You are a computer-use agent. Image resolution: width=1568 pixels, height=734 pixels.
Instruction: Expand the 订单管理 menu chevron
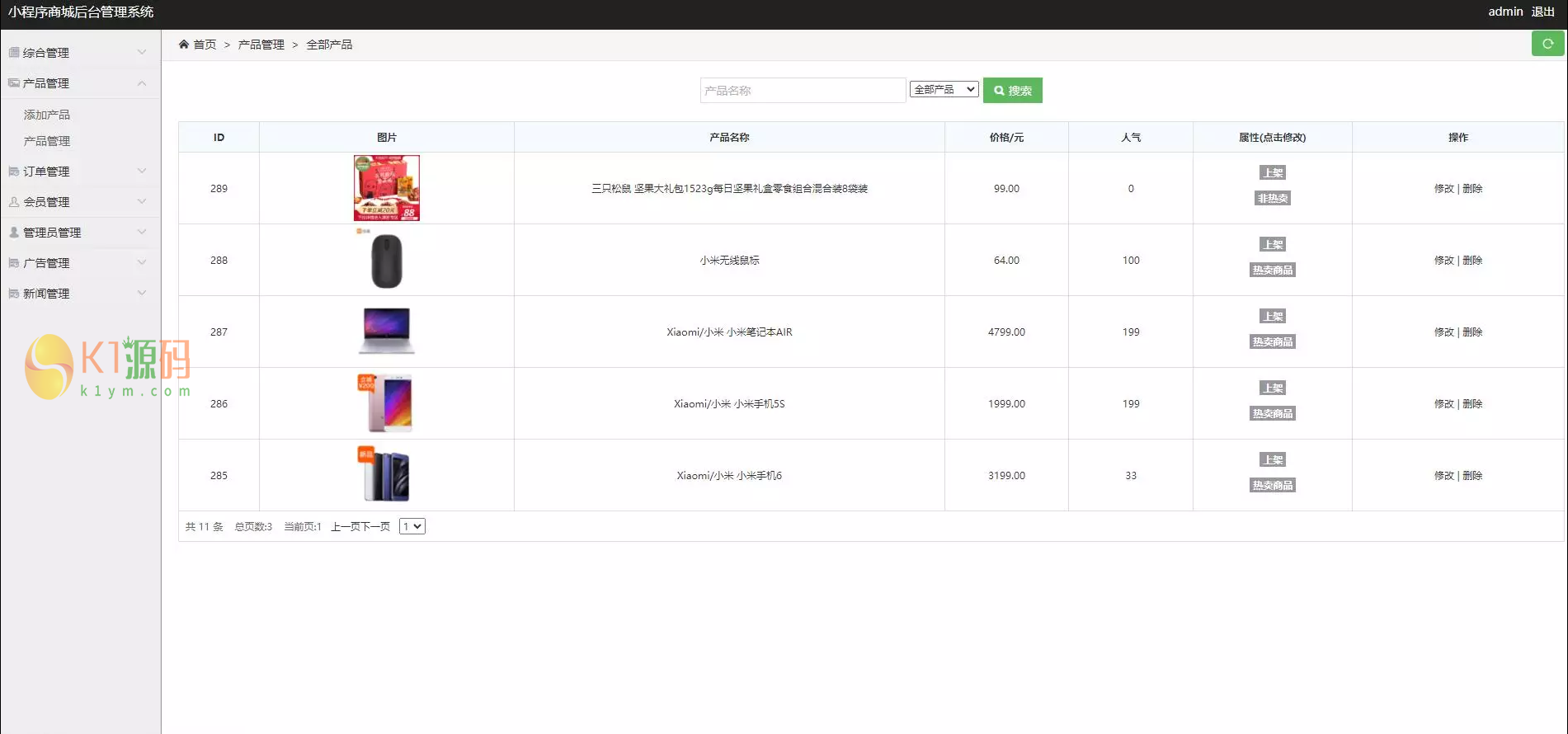click(x=142, y=171)
